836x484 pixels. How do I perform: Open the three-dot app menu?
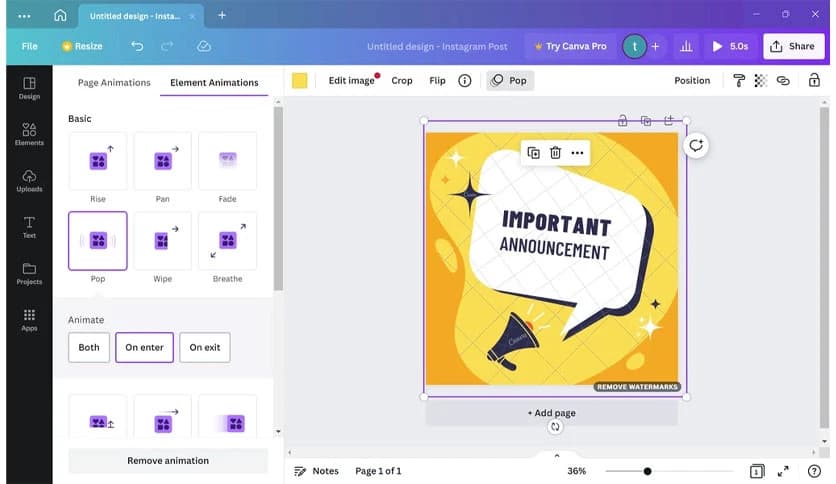(x=25, y=16)
